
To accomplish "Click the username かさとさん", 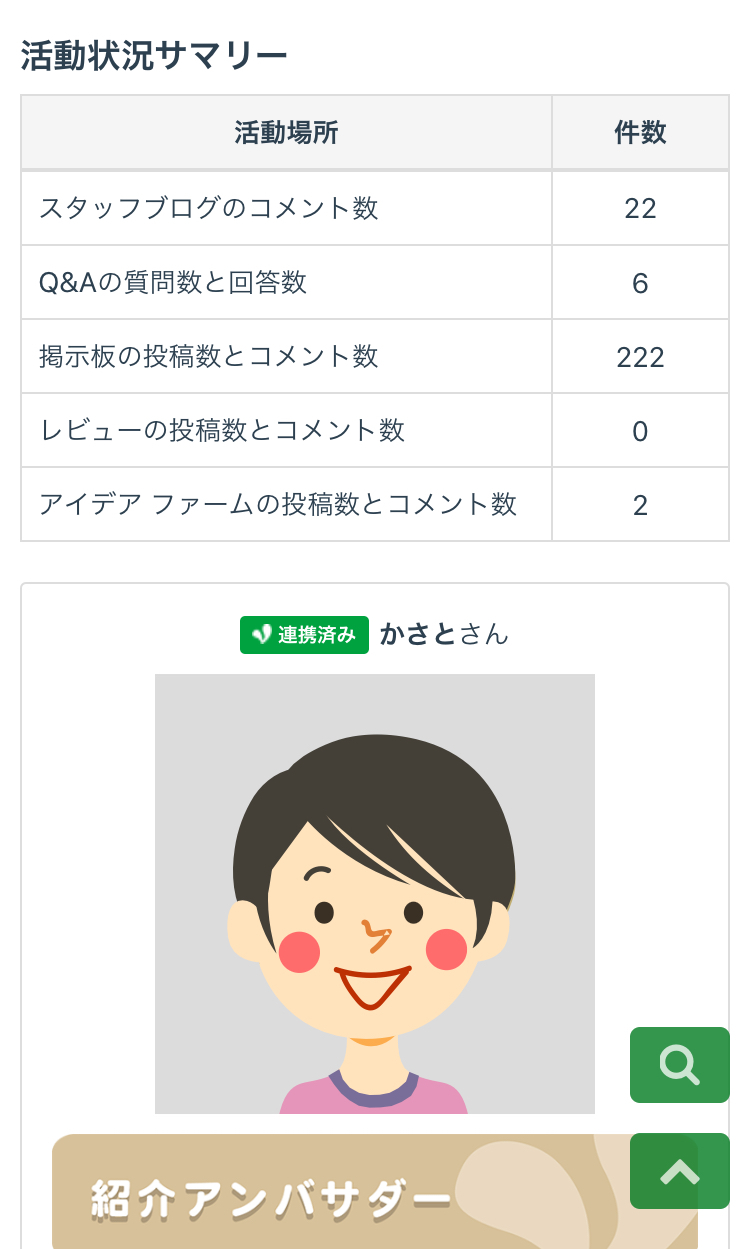I will [x=444, y=634].
